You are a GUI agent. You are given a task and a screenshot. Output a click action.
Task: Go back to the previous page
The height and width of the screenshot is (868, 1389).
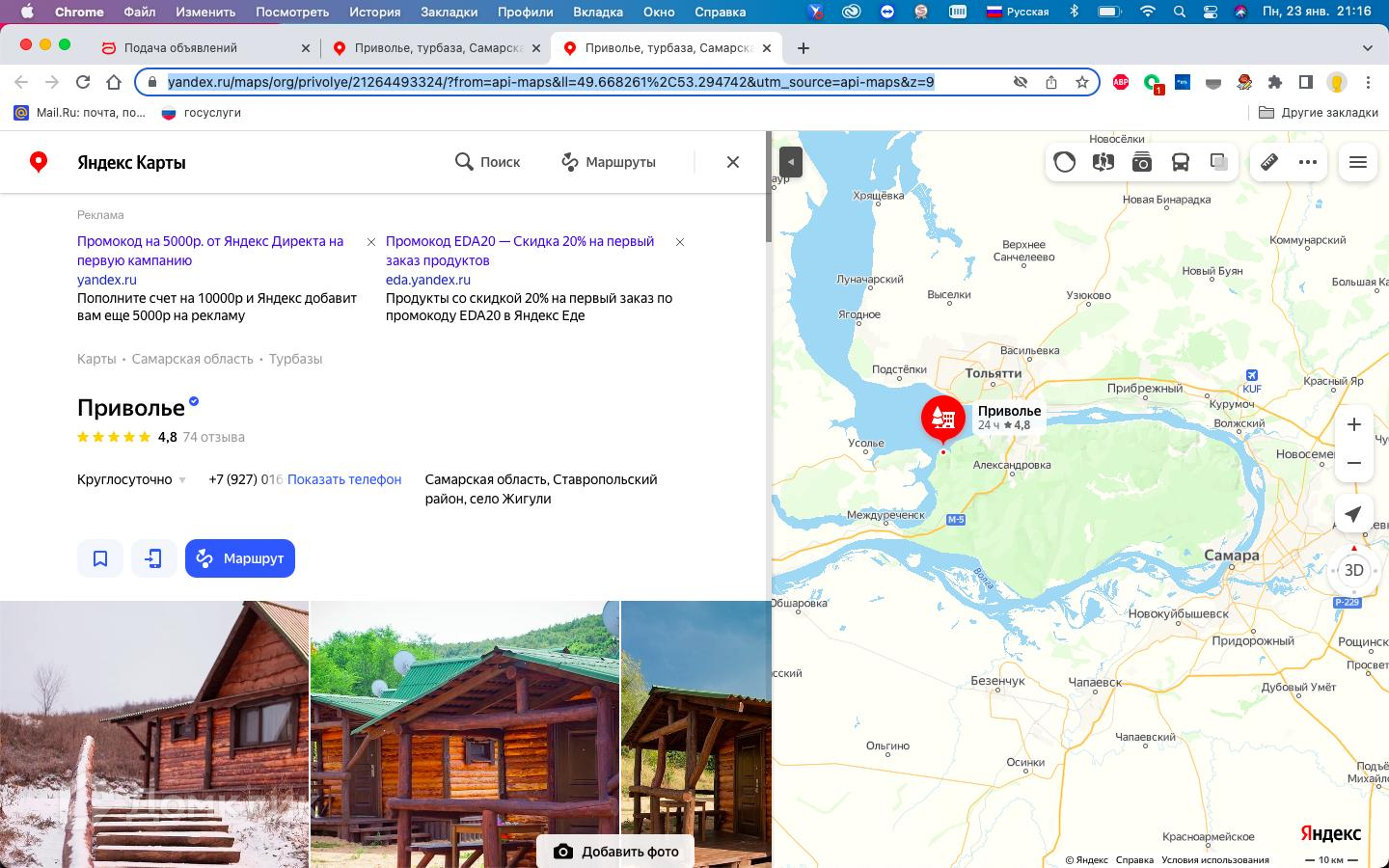21,82
